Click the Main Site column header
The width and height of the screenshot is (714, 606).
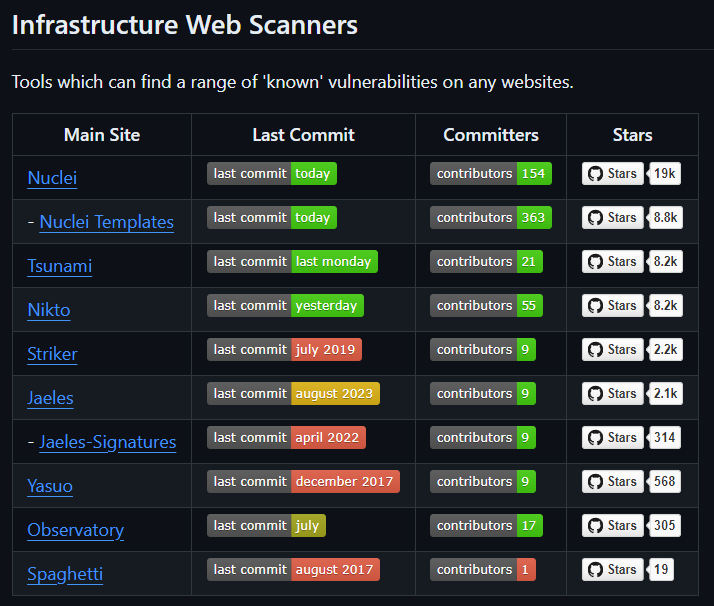tap(102, 135)
